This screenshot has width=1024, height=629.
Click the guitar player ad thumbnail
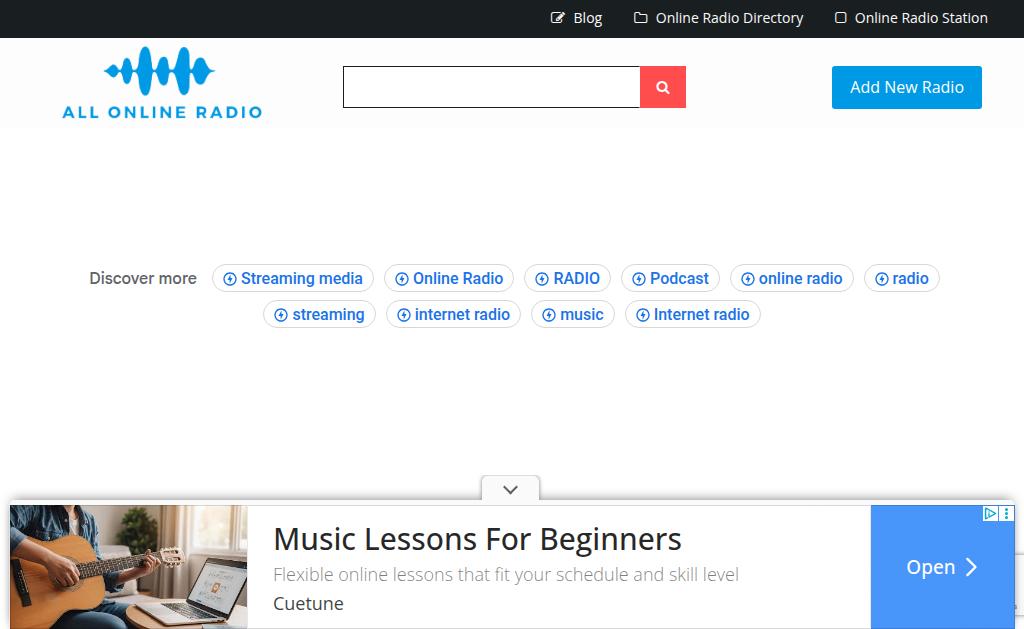coord(129,567)
